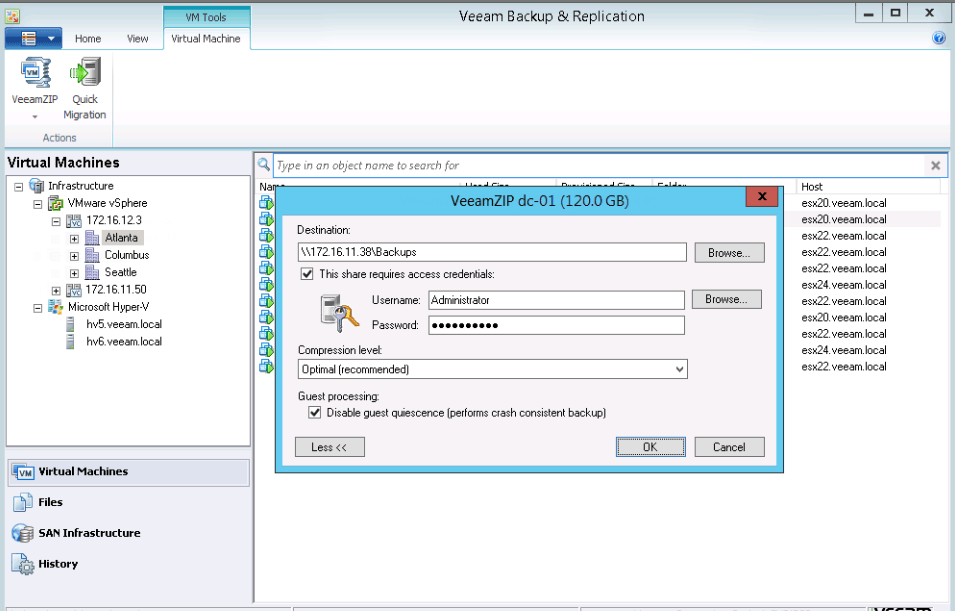Select the Virtual Machine tab
The height and width of the screenshot is (611, 955).
click(206, 38)
